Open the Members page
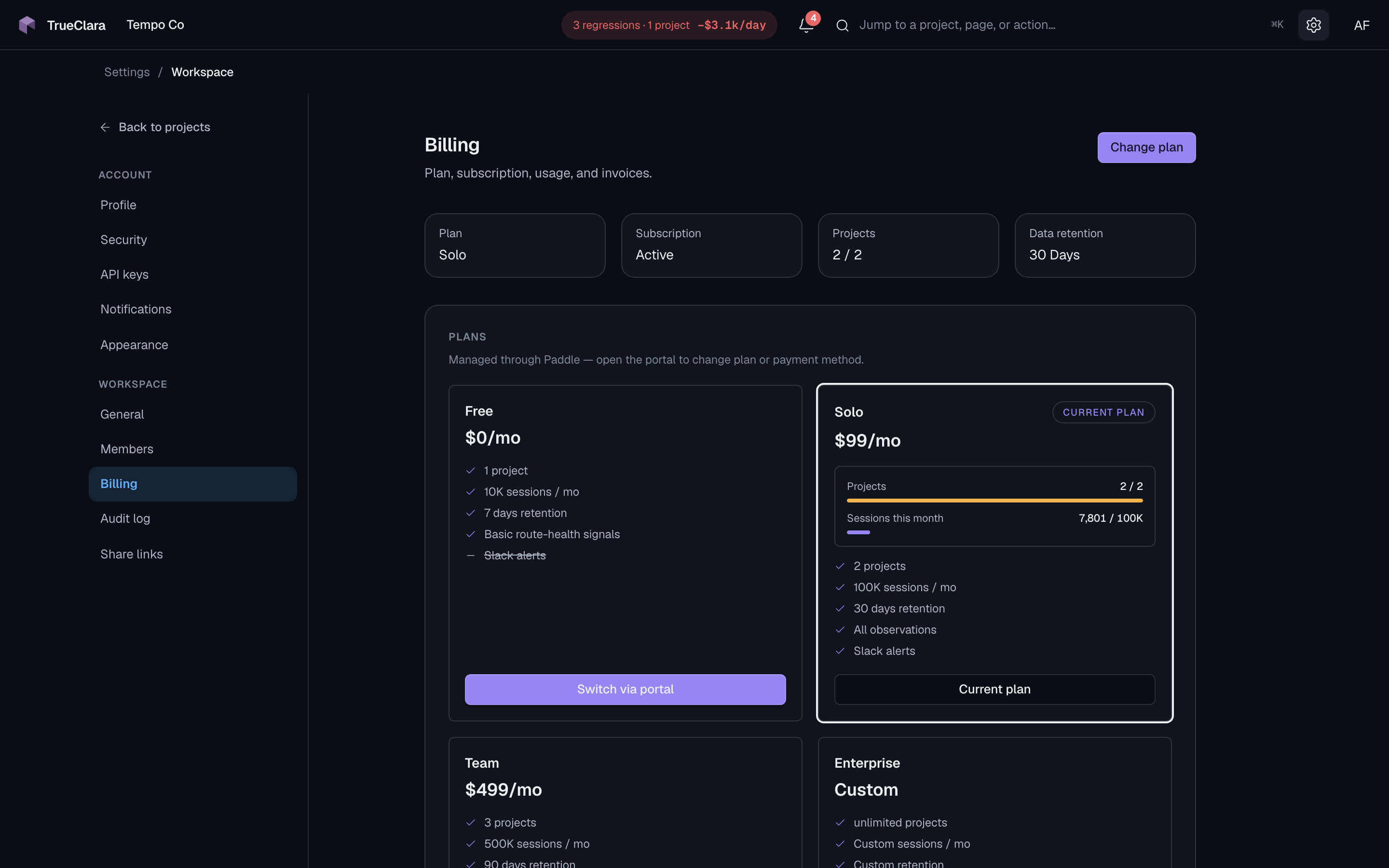The width and height of the screenshot is (1389, 868). pos(192,449)
